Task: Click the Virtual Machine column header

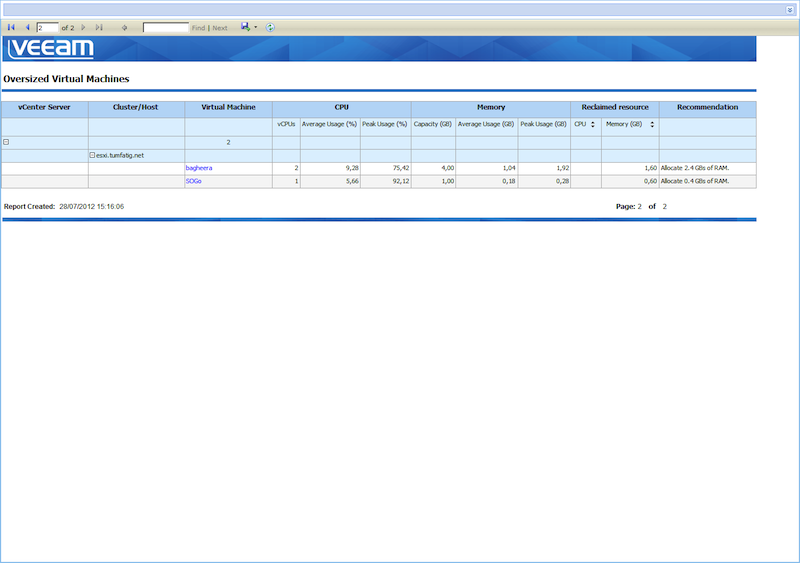Action: 228,107
